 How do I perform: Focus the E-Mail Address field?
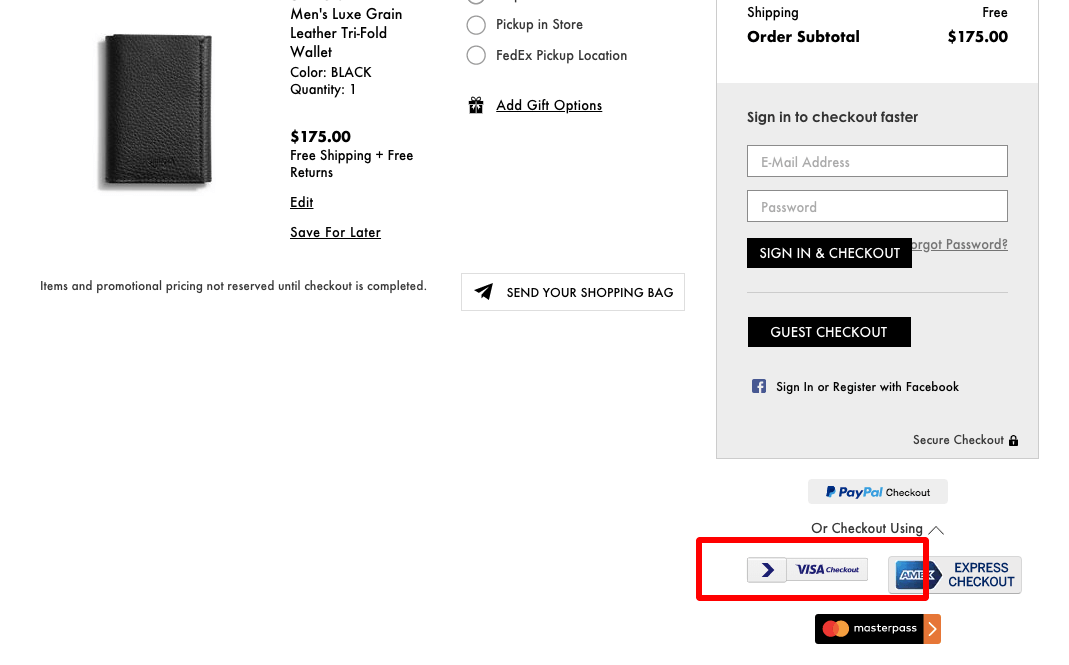[877, 162]
